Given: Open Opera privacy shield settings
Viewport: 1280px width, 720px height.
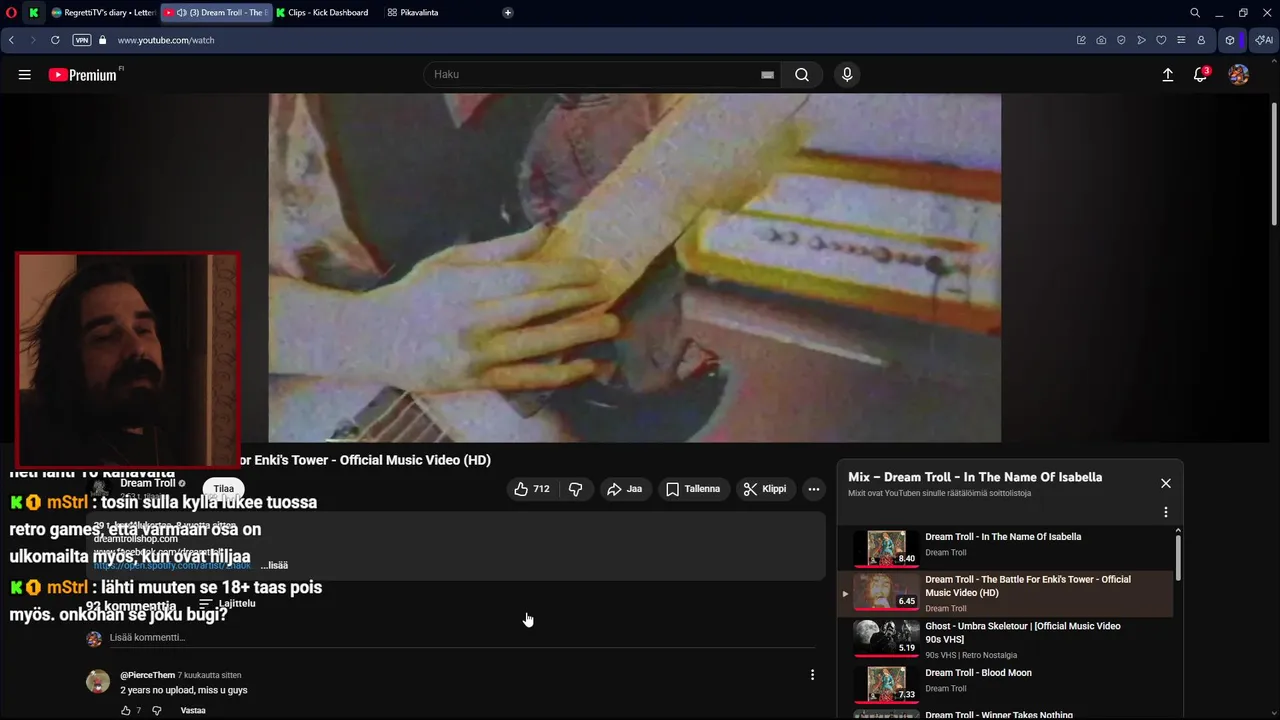Looking at the screenshot, I should point(1121,40).
